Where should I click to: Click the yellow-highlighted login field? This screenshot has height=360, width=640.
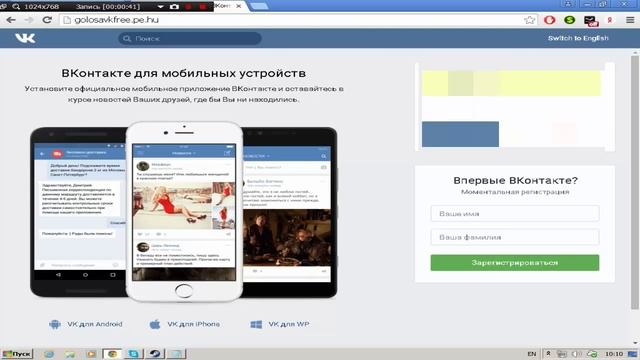click(511, 83)
